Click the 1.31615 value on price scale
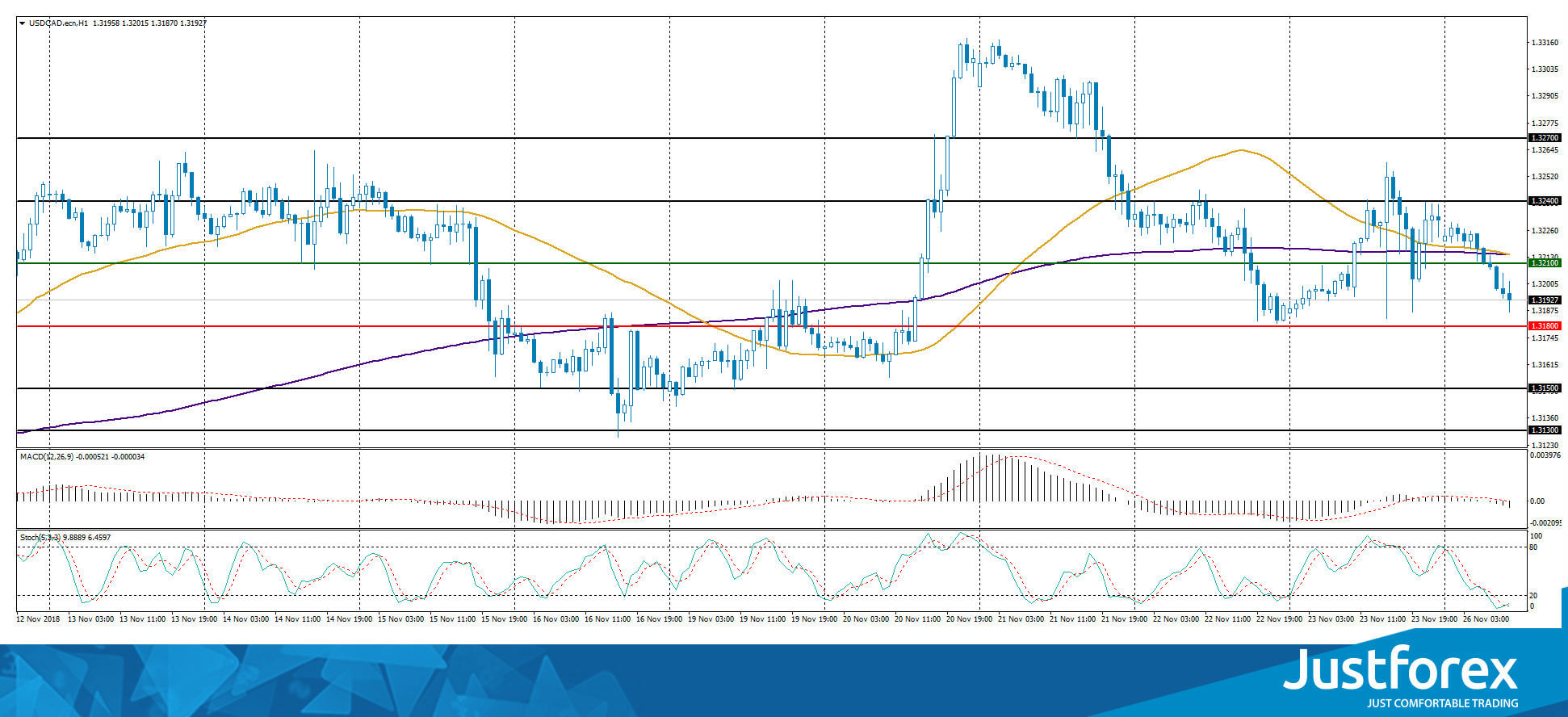1568x717 pixels. coord(1545,365)
